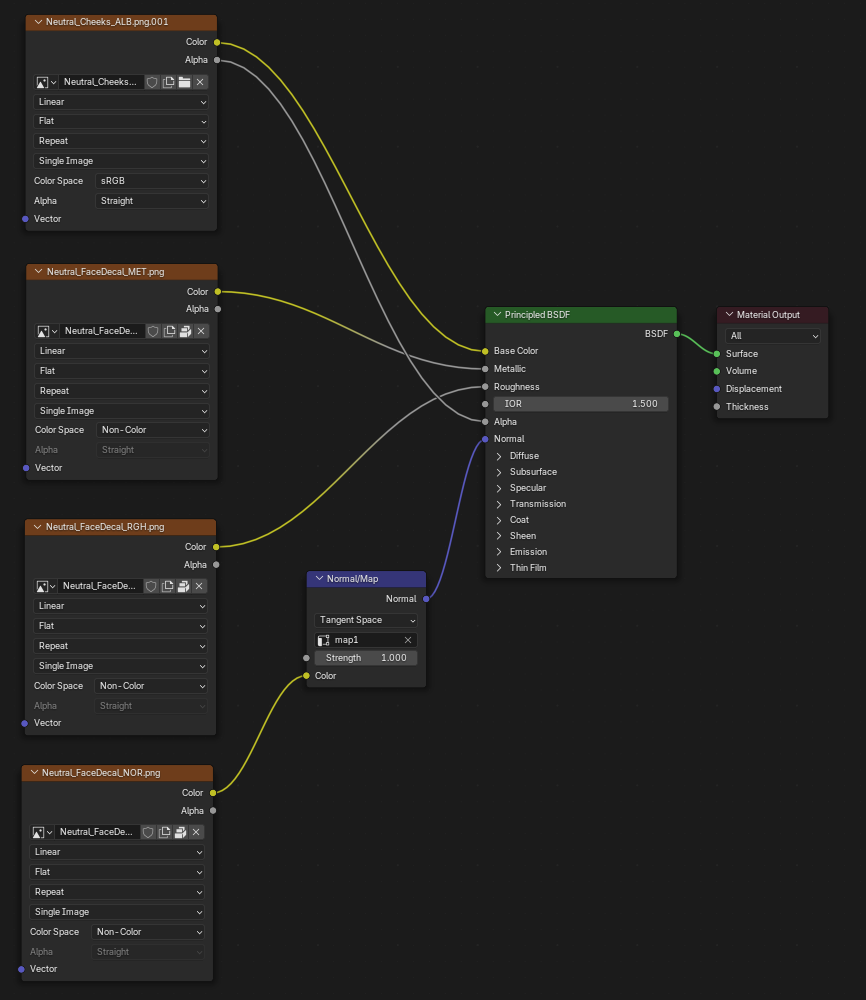Expand the Subsurface panel in Principled BSDF

click(x=500, y=472)
